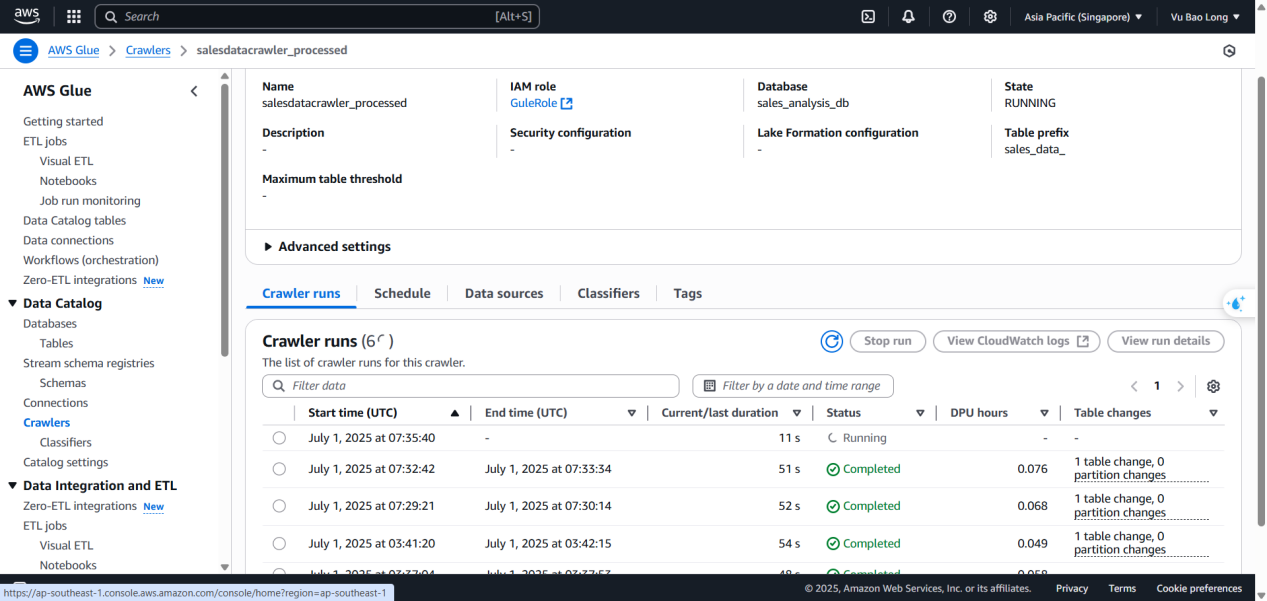Go to AWS Glue breadcrumb link
The height and width of the screenshot is (601, 1267).
coord(74,51)
